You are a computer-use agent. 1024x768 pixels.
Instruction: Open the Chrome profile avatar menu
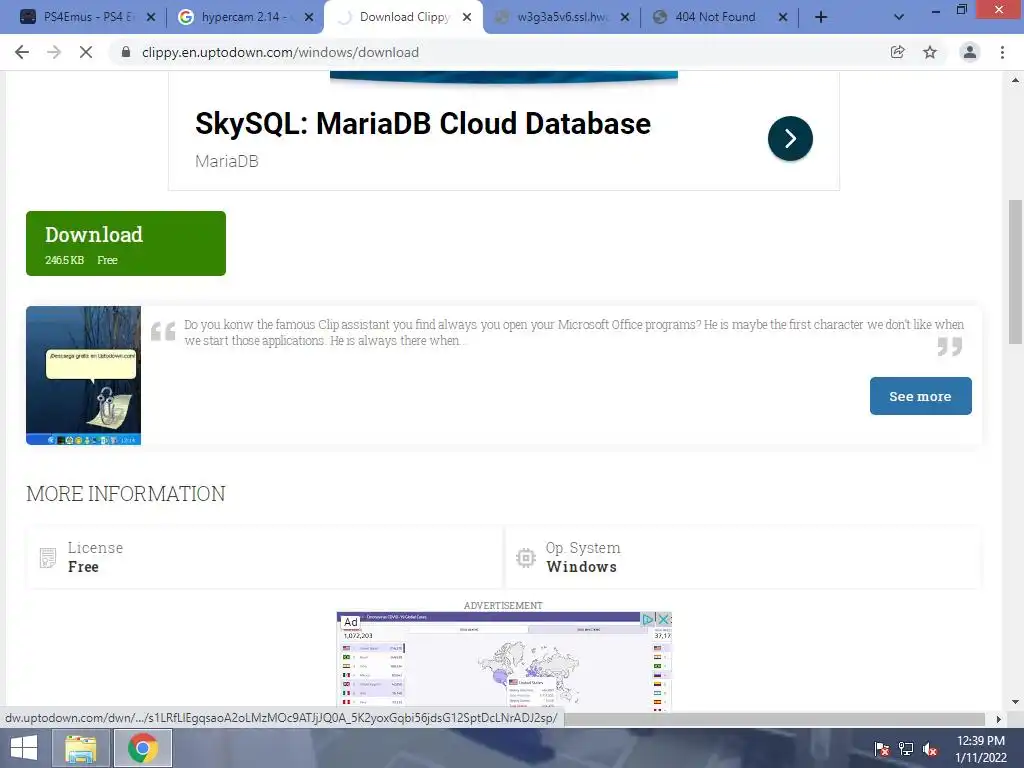coord(970,52)
